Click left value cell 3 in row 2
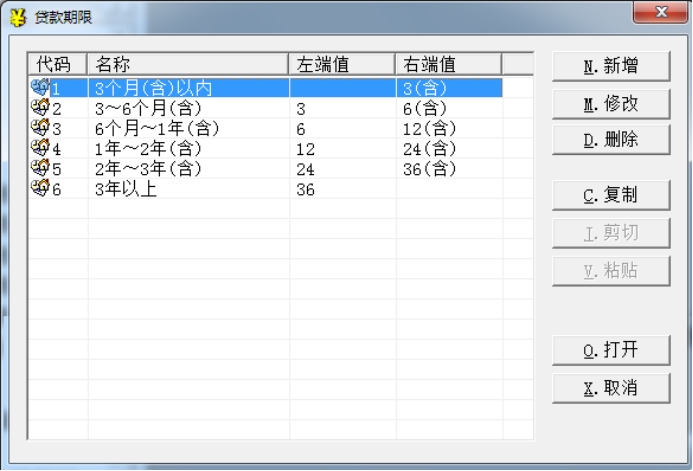Viewport: 693px width, 471px height. pyautogui.click(x=301, y=109)
